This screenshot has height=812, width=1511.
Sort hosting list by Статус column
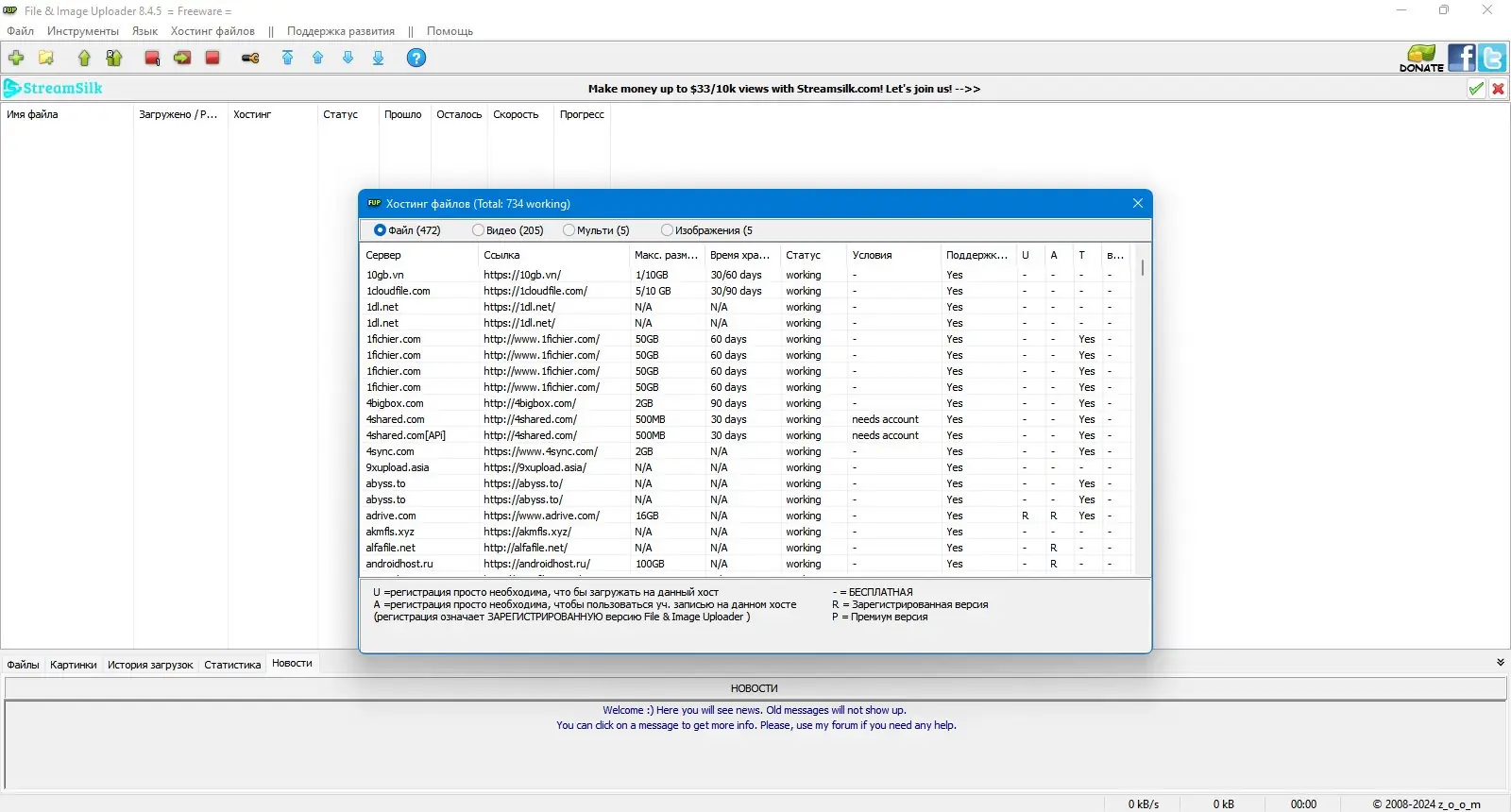(813, 255)
